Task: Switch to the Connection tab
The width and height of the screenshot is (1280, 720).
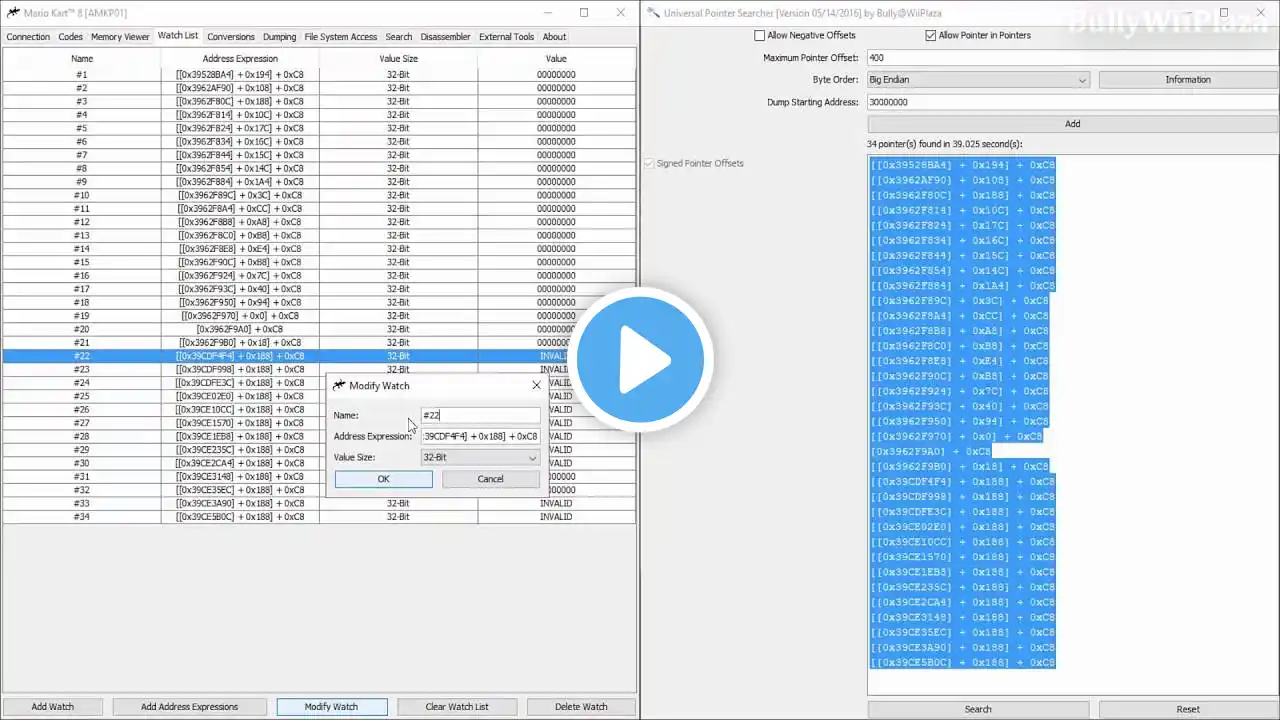Action: click(28, 37)
